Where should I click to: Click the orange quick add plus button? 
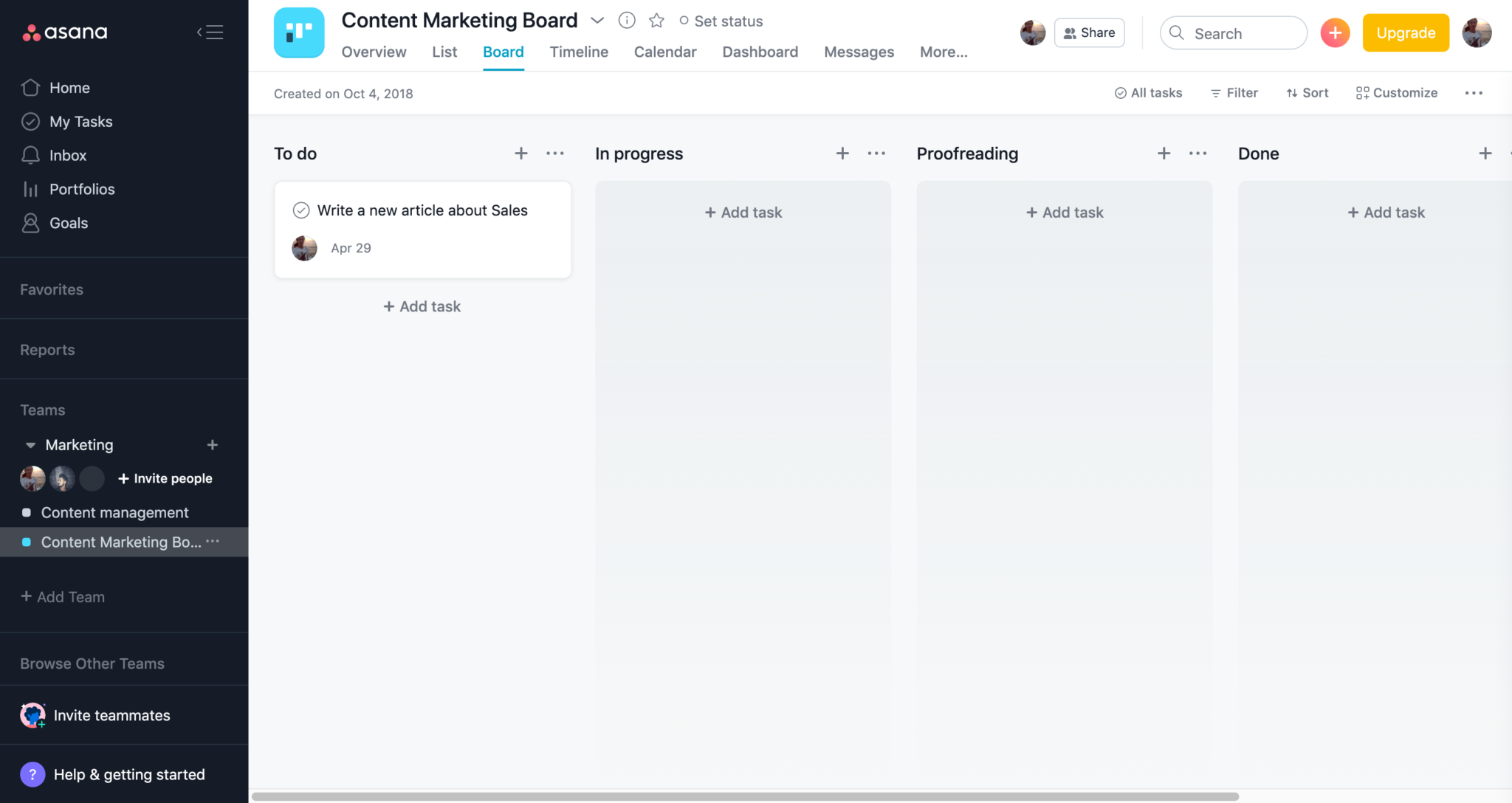click(1335, 33)
